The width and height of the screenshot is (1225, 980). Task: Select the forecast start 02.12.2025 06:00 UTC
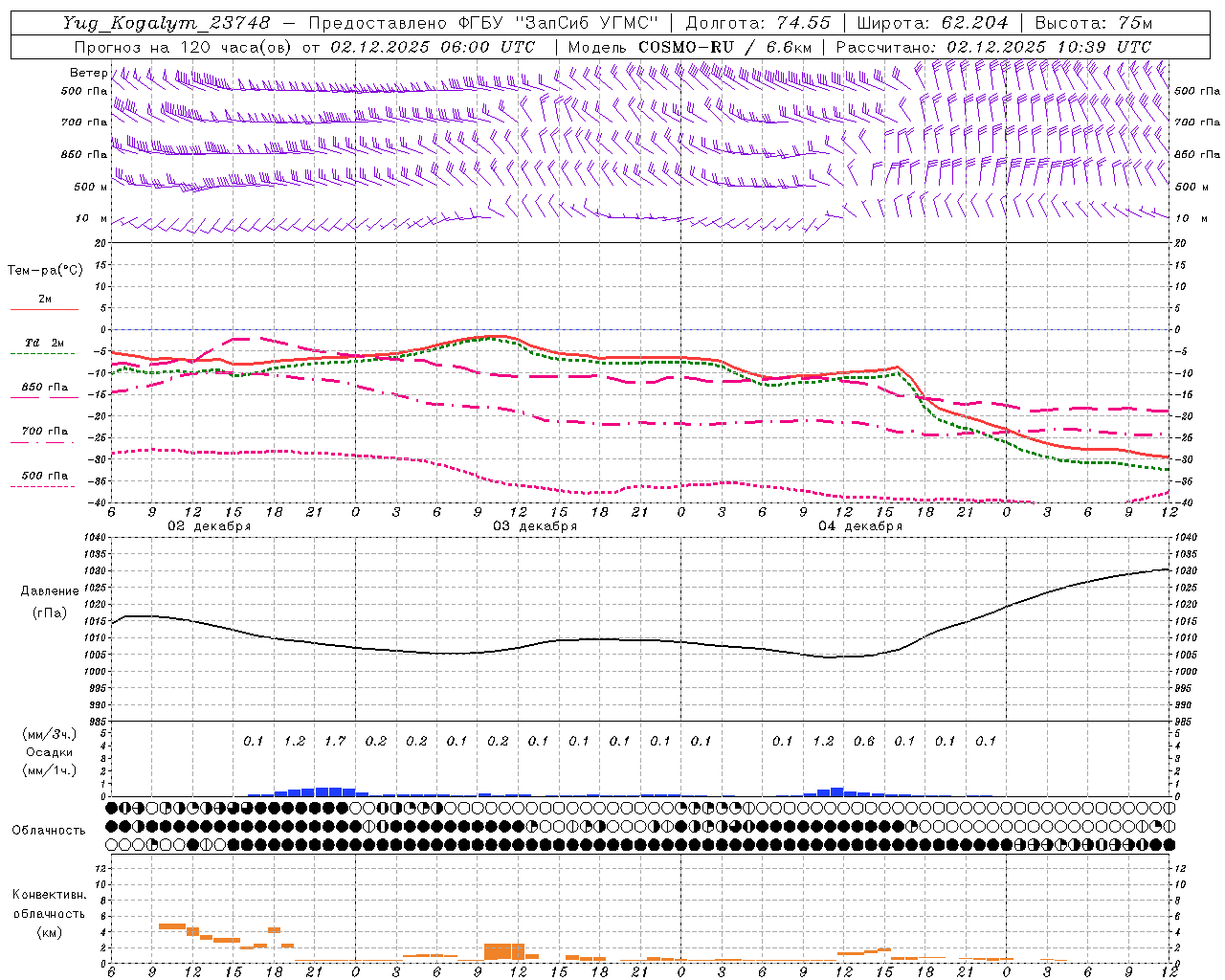click(433, 46)
